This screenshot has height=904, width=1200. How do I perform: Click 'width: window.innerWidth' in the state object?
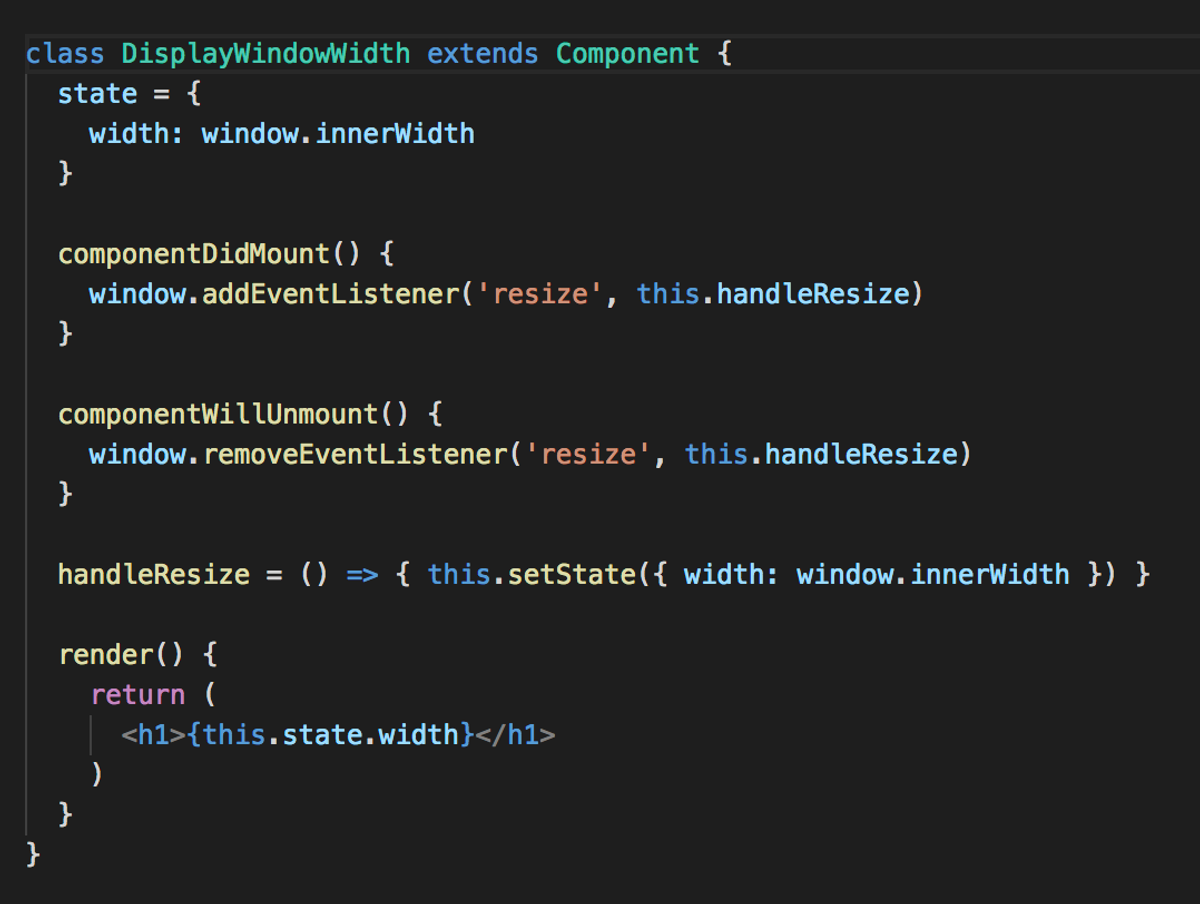(282, 133)
